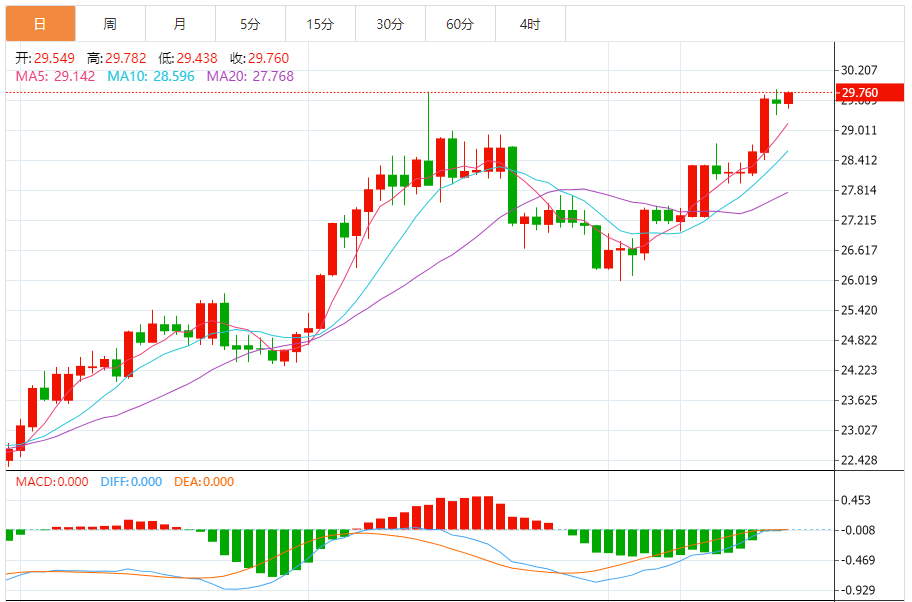The image size is (912, 602).
Task: Click the MACD value label
Action: coord(52,482)
